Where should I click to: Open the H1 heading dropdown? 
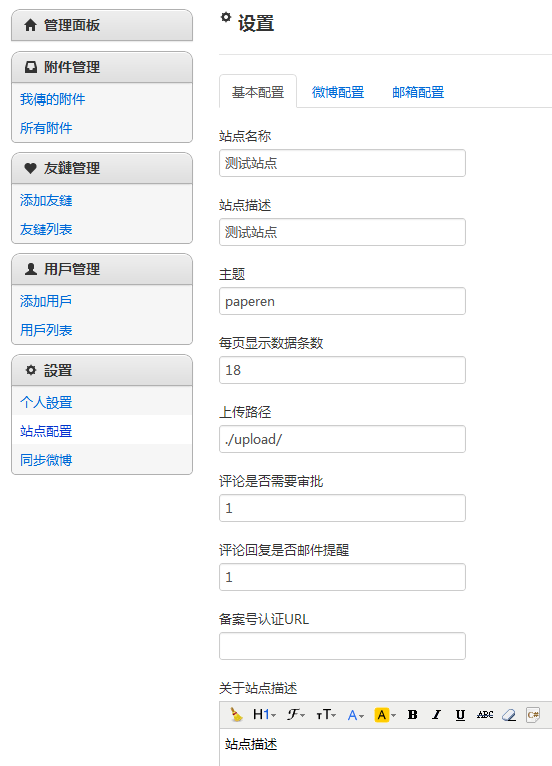click(x=264, y=715)
